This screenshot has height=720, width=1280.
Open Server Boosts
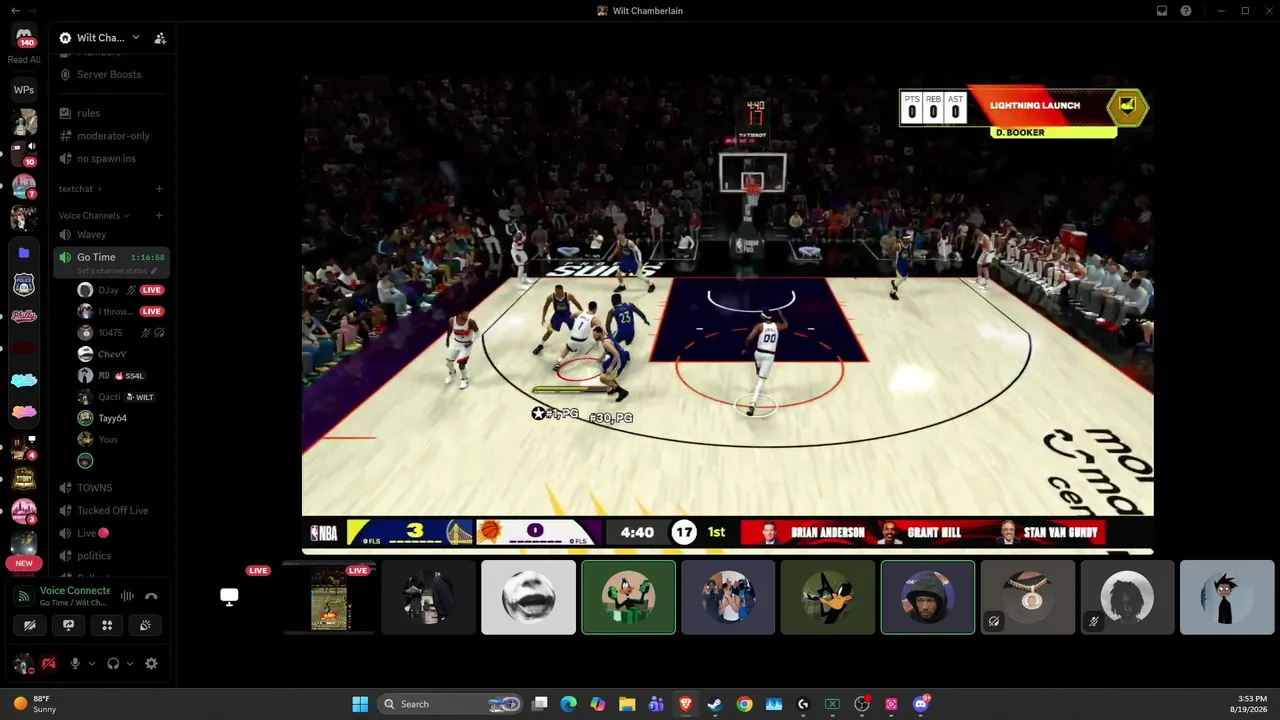click(109, 74)
